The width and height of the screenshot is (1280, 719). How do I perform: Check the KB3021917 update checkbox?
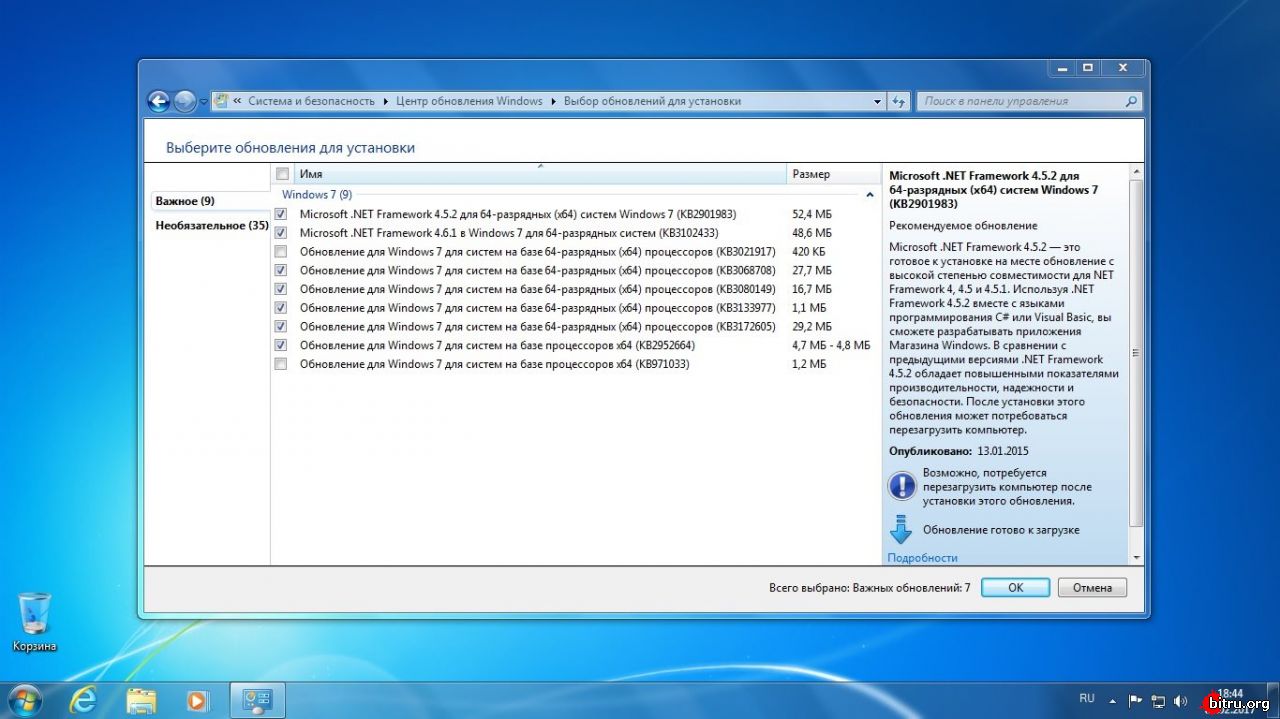[281, 251]
